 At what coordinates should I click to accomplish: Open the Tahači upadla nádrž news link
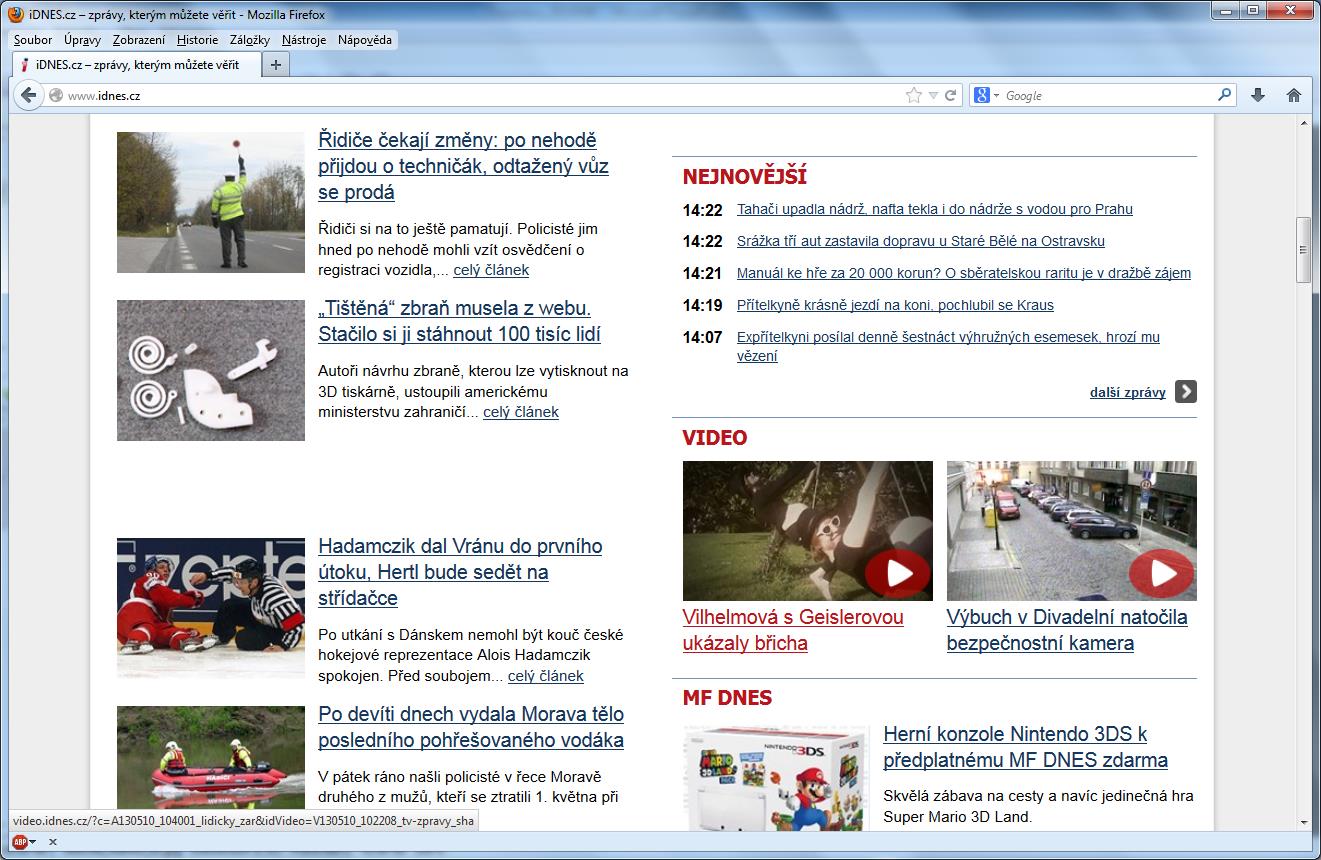935,209
